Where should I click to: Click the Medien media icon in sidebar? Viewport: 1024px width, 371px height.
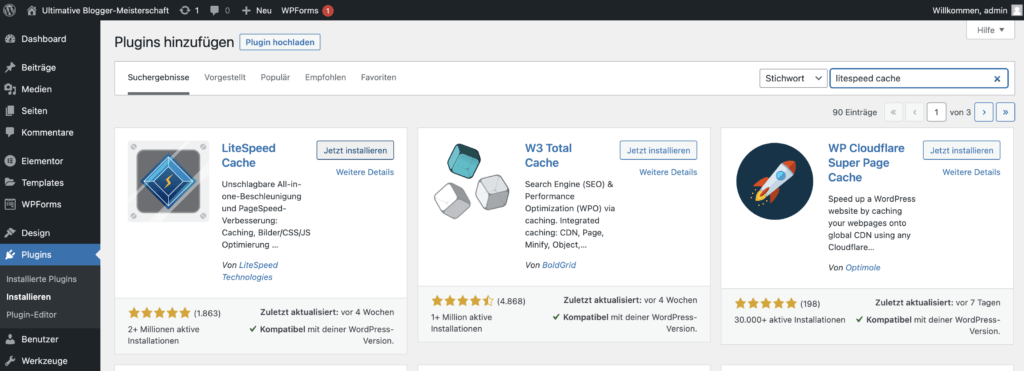[10, 89]
